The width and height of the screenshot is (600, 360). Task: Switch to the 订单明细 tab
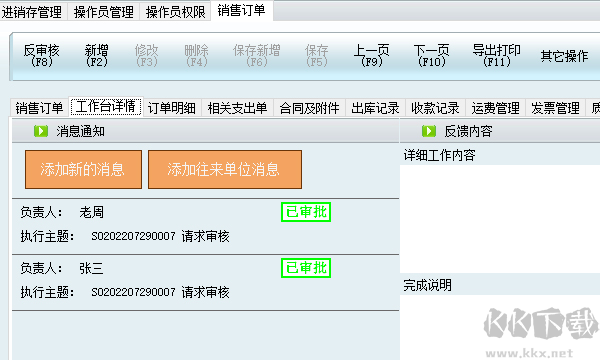click(x=172, y=108)
